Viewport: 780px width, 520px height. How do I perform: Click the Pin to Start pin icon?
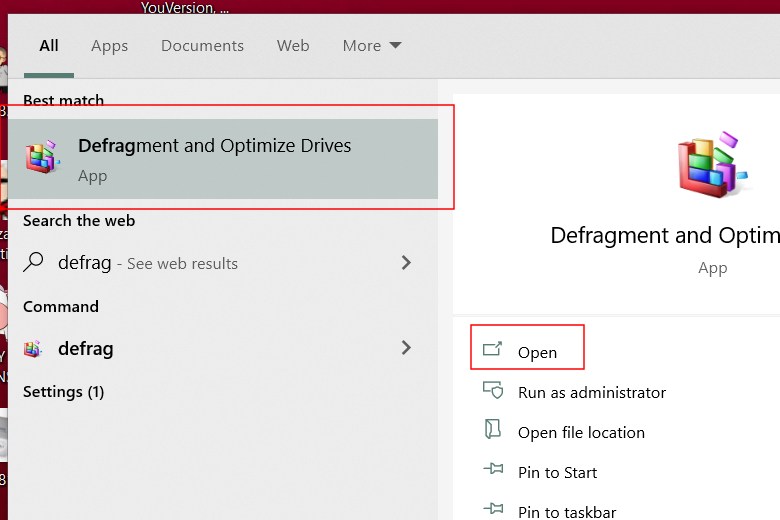pos(491,471)
